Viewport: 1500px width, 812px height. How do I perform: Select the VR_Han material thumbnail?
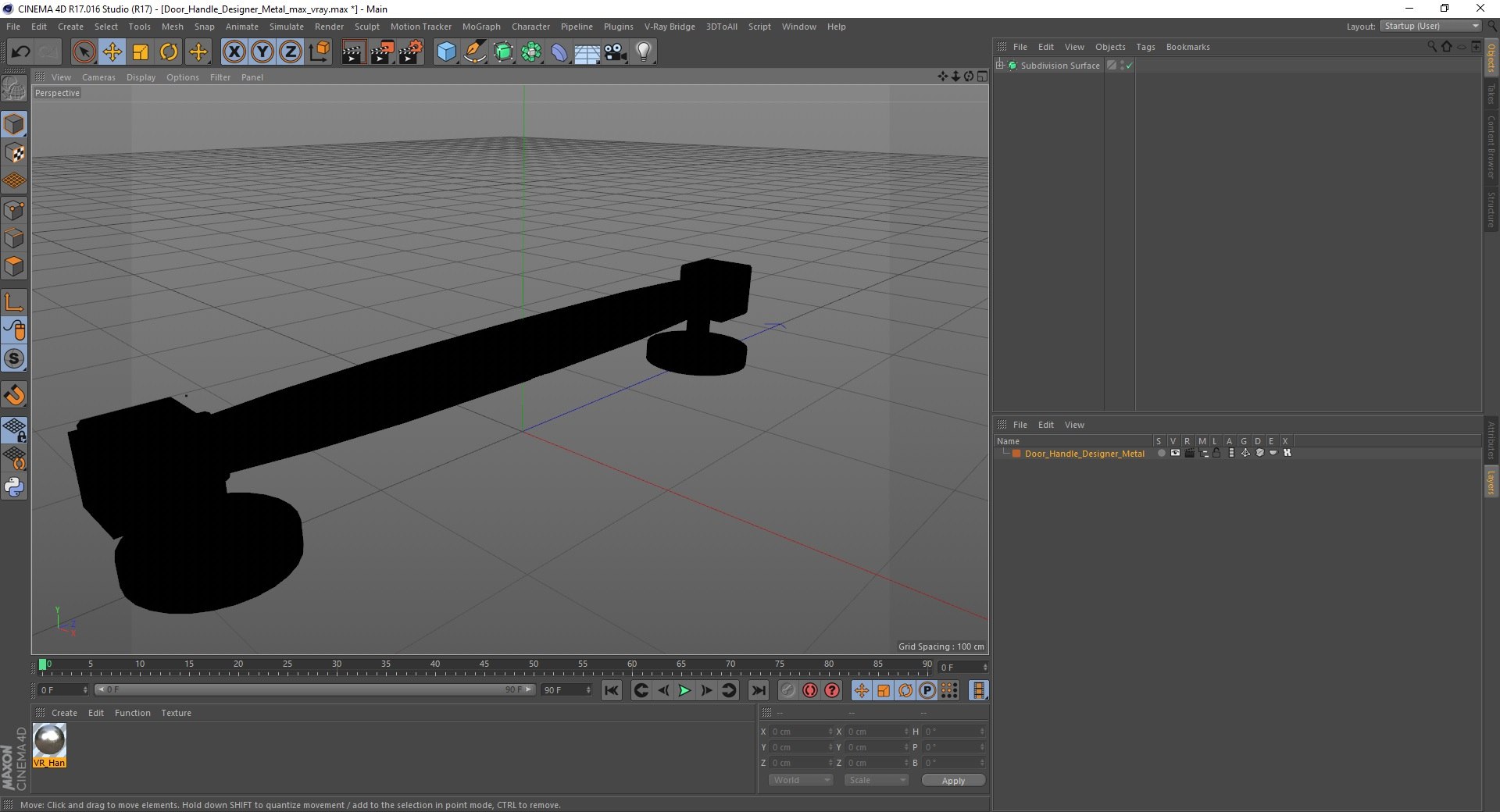50,745
